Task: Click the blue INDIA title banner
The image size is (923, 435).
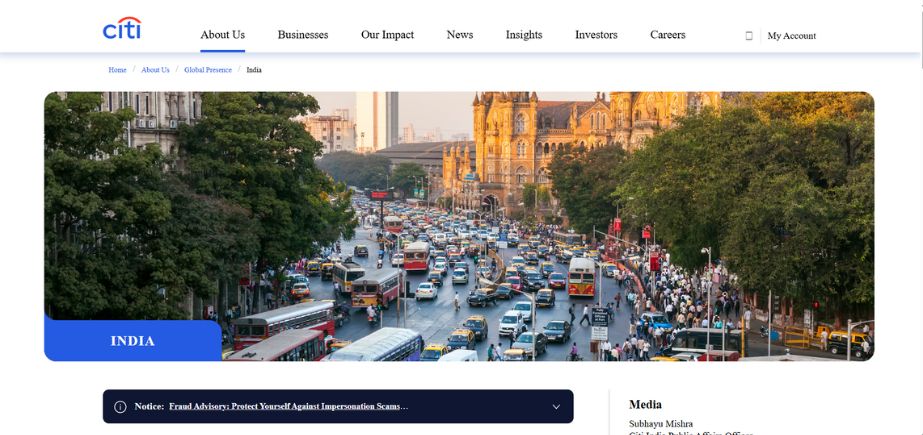Action: (132, 341)
